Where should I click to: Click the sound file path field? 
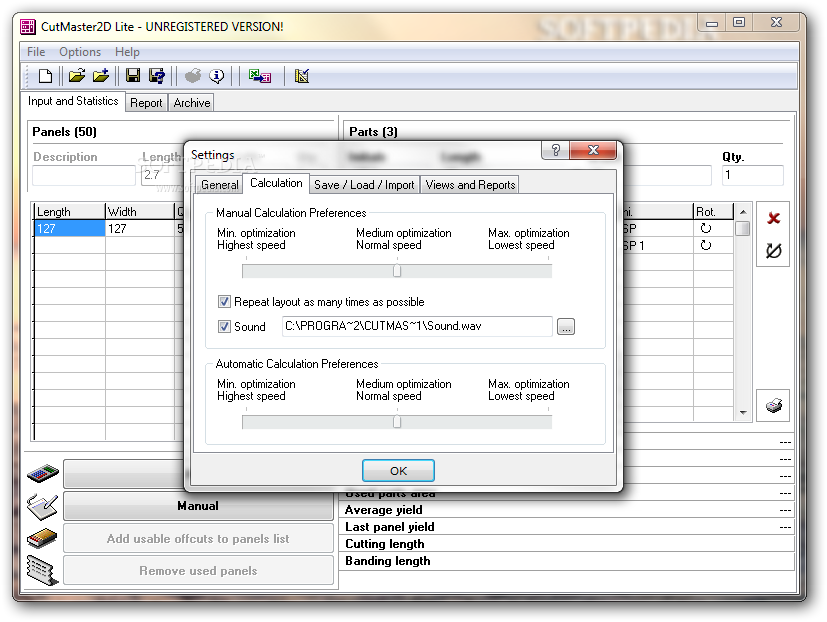pyautogui.click(x=417, y=326)
